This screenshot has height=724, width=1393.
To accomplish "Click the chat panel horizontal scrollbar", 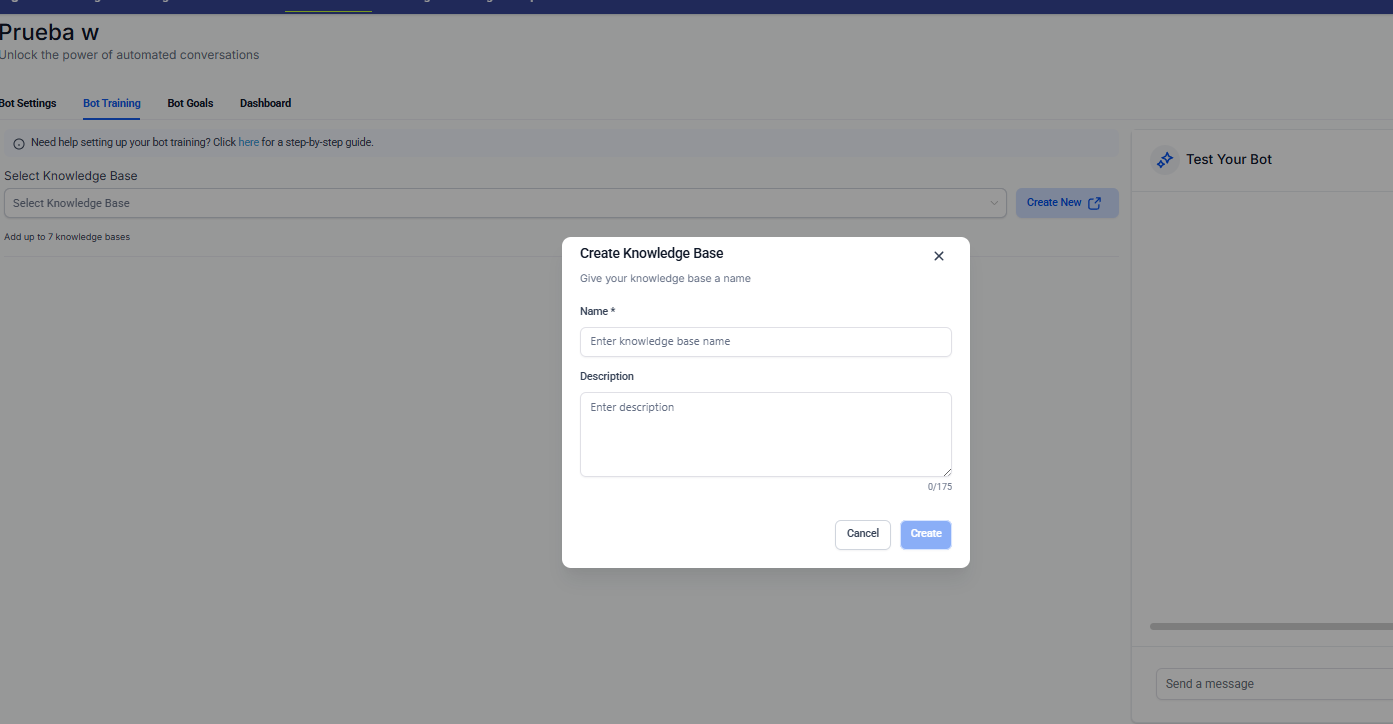I will click(1270, 627).
